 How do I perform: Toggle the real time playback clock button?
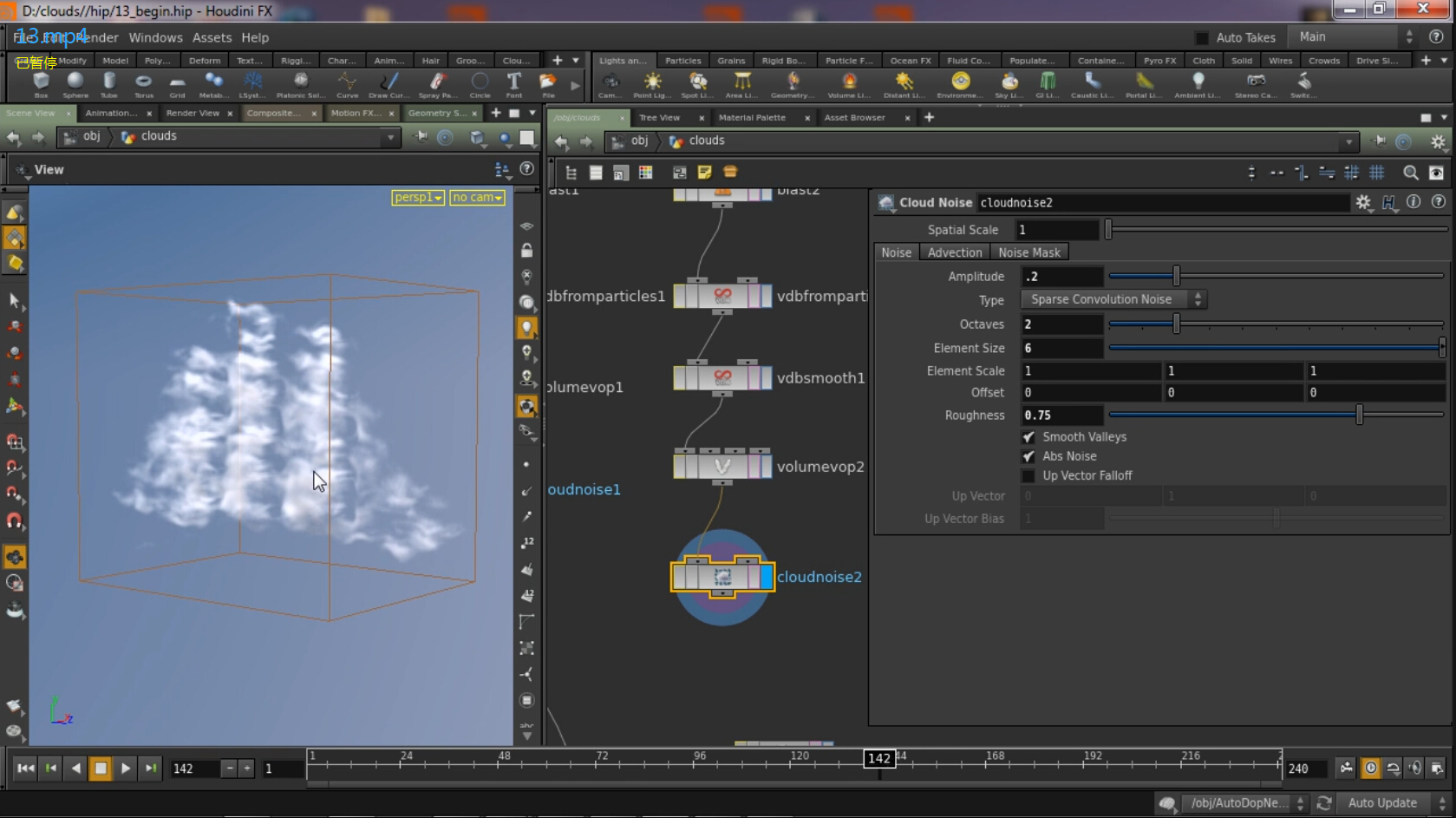1370,768
